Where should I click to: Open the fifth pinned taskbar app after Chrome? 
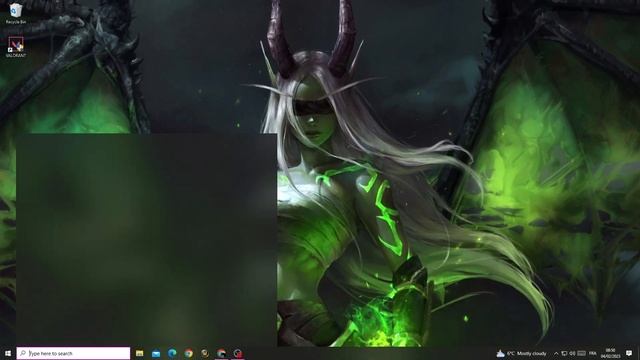pos(205,353)
